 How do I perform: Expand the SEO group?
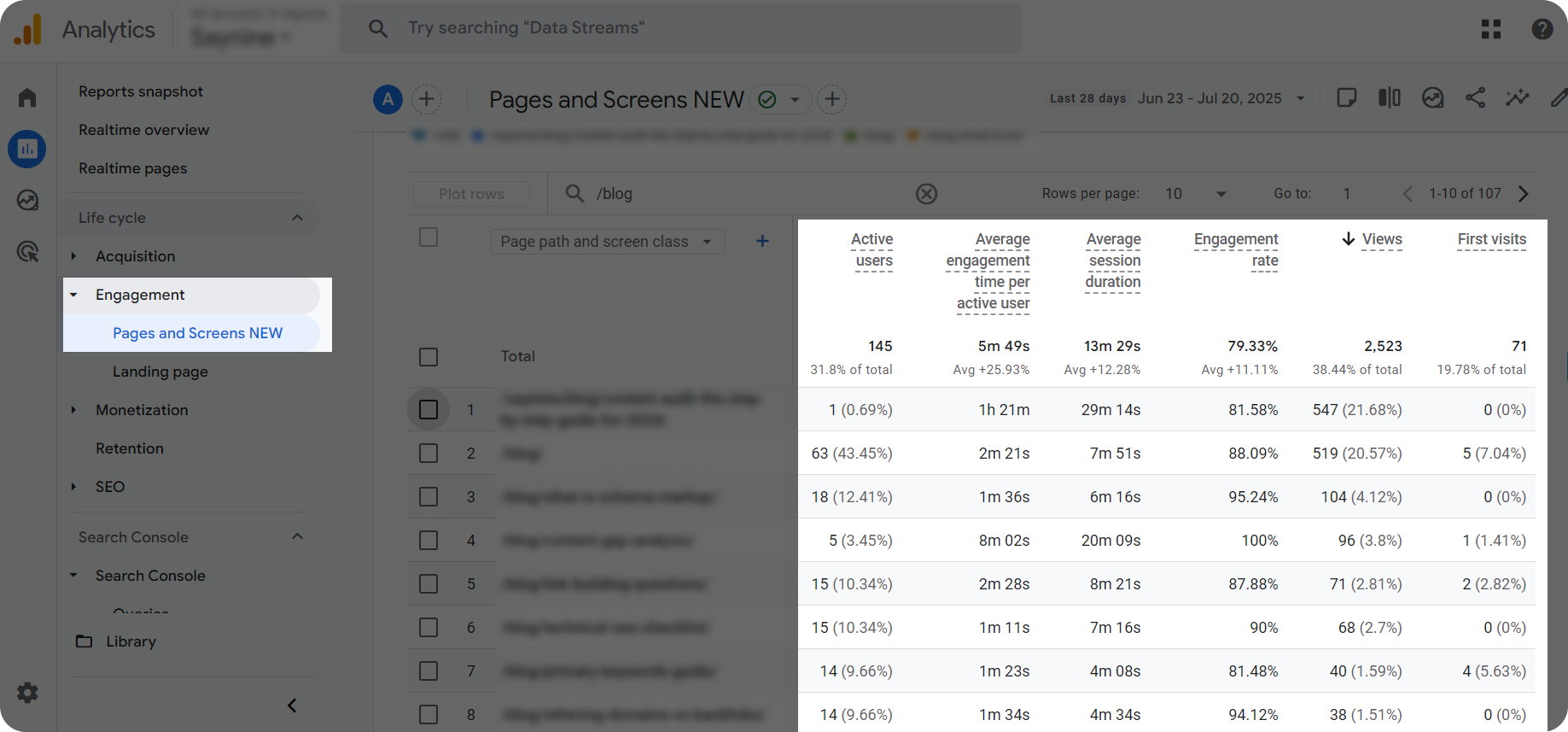point(73,487)
